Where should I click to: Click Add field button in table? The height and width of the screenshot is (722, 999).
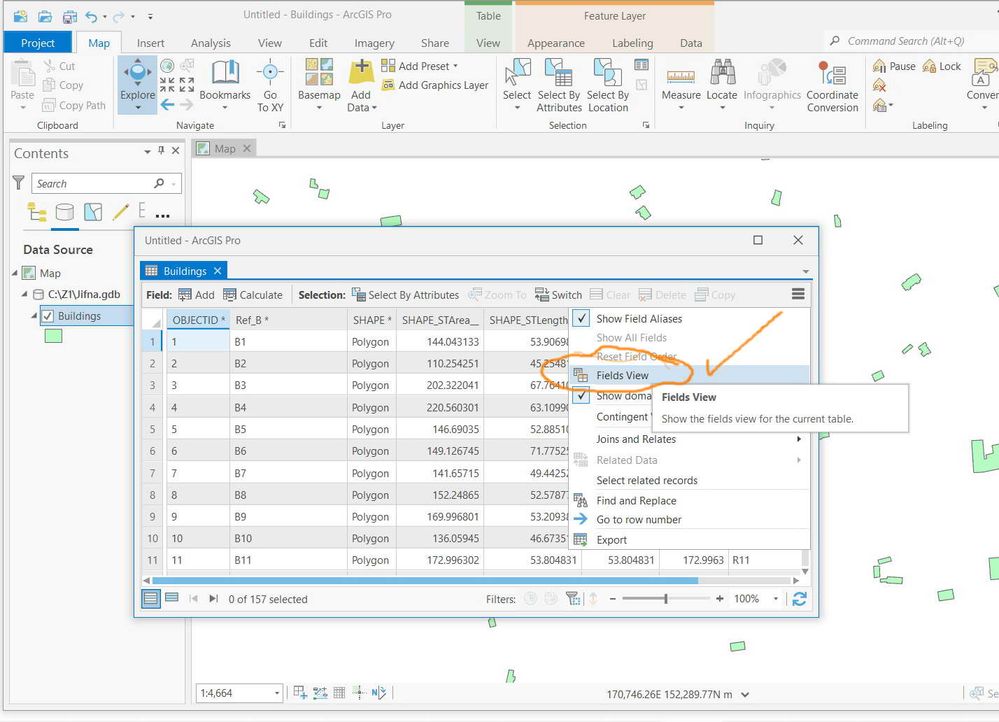coord(196,295)
